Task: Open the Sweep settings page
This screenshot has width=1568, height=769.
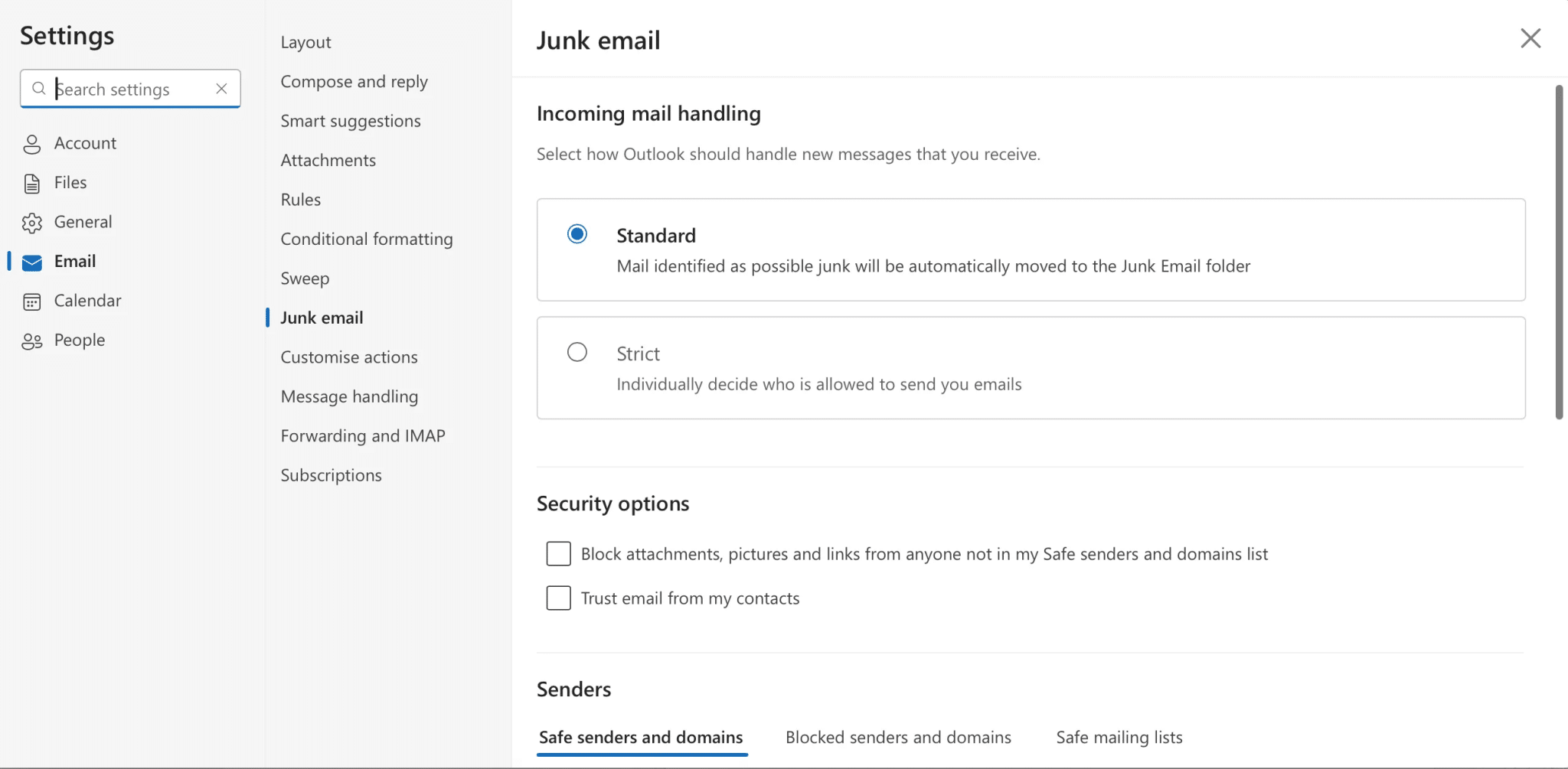Action: pyautogui.click(x=304, y=279)
